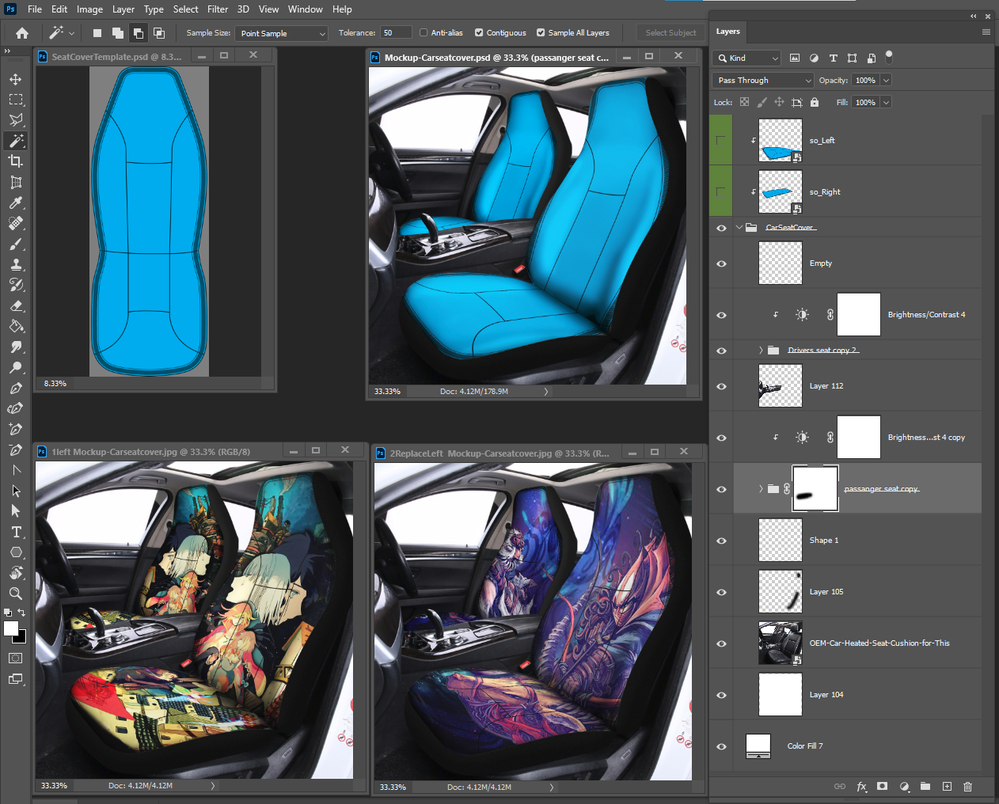Enable the Anti-alias checkbox
This screenshot has height=804, width=999.
[424, 32]
